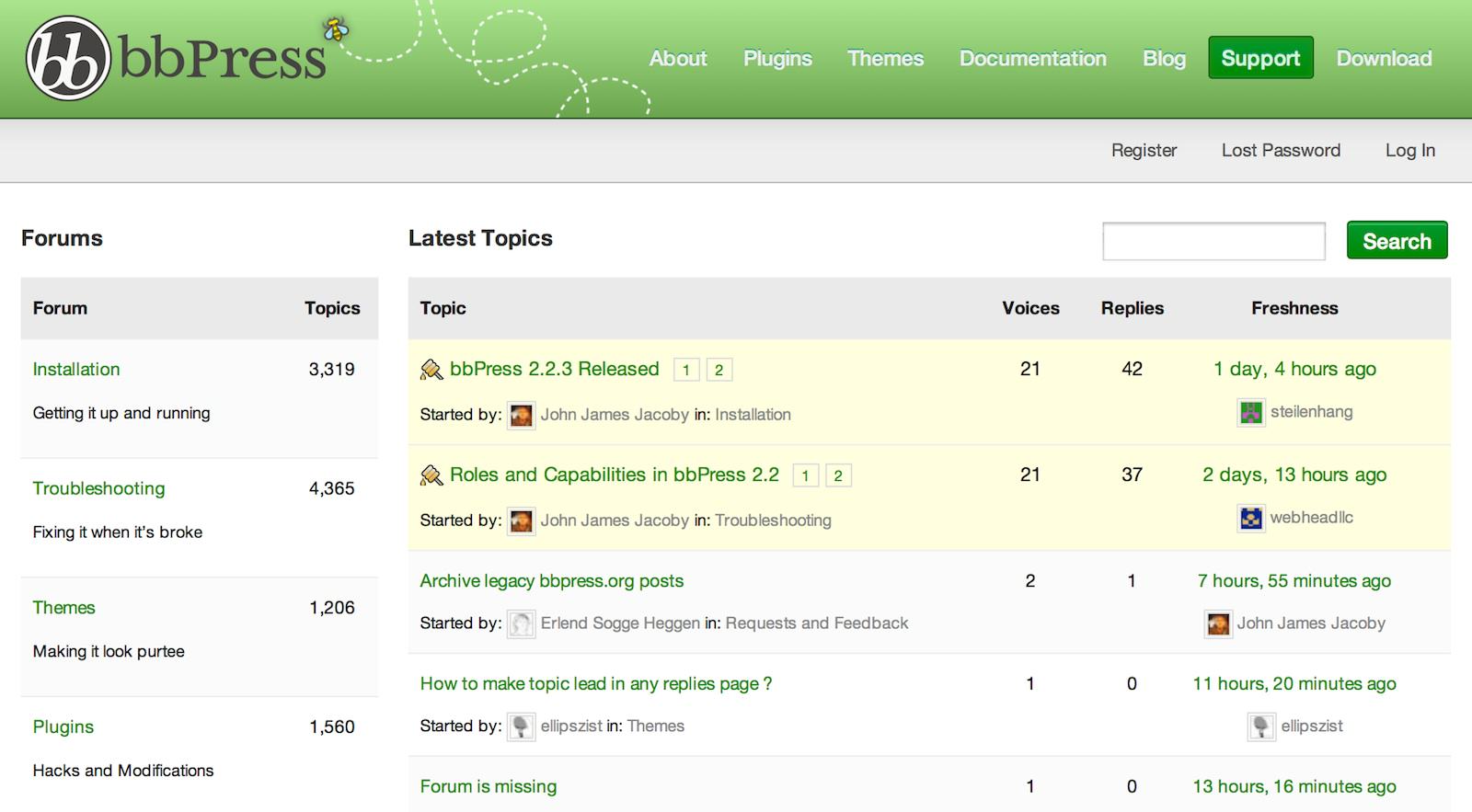Click the pin icon beside Roles and Capabilities
This screenshot has width=1472, height=812.
pos(431,475)
